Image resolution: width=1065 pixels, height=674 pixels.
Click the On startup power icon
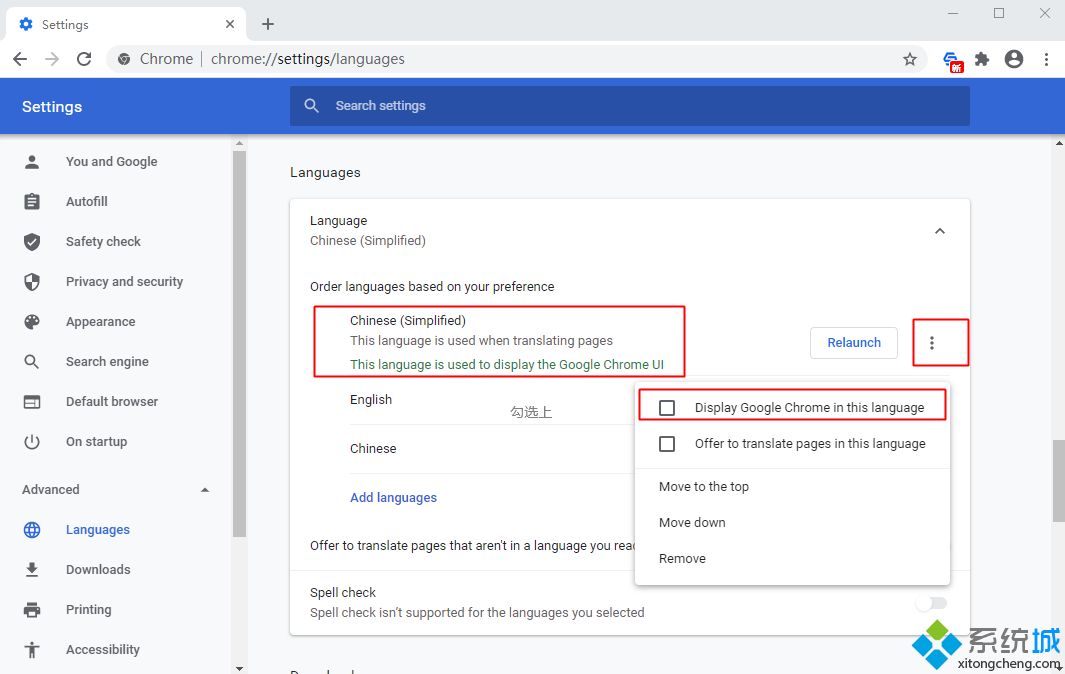32,442
